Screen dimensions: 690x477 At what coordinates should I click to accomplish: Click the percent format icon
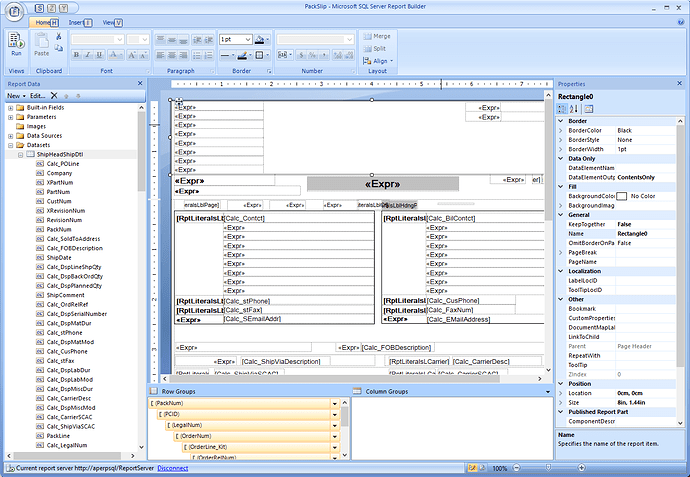(x=312, y=55)
